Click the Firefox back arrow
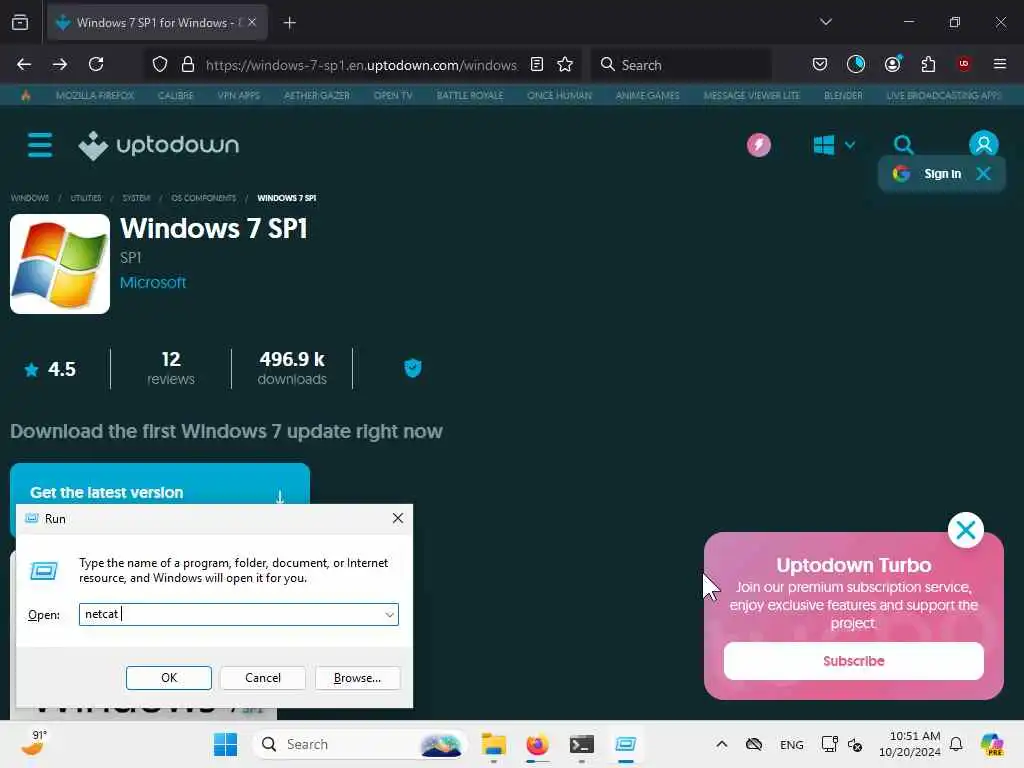1024x768 pixels. coord(24,64)
